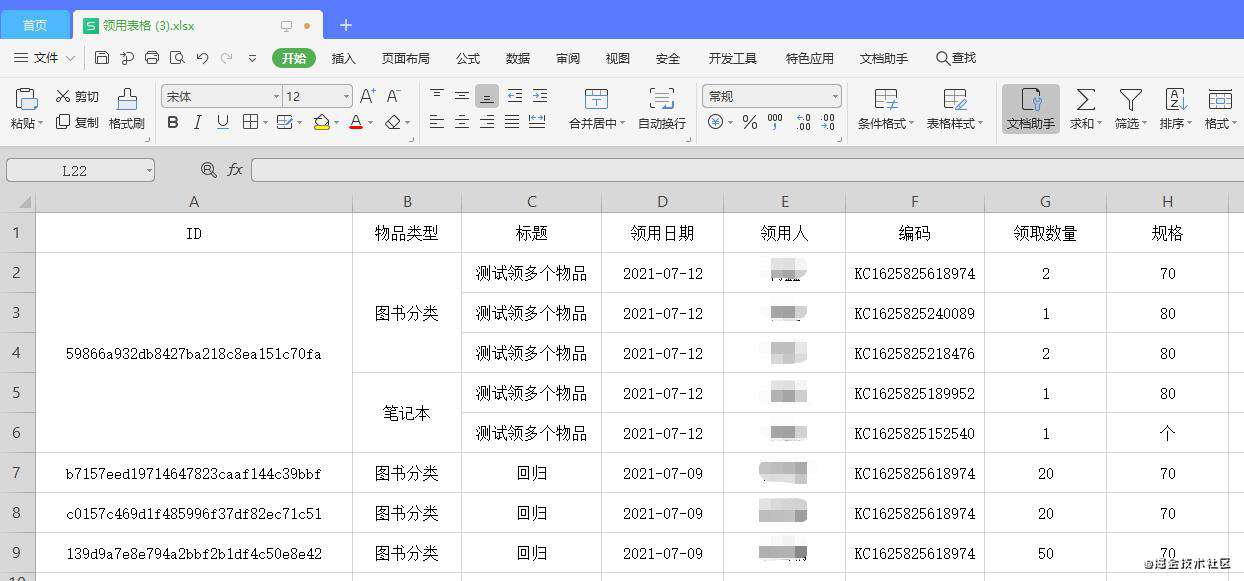Center text horizontally
1244x581 pixels.
(462, 122)
